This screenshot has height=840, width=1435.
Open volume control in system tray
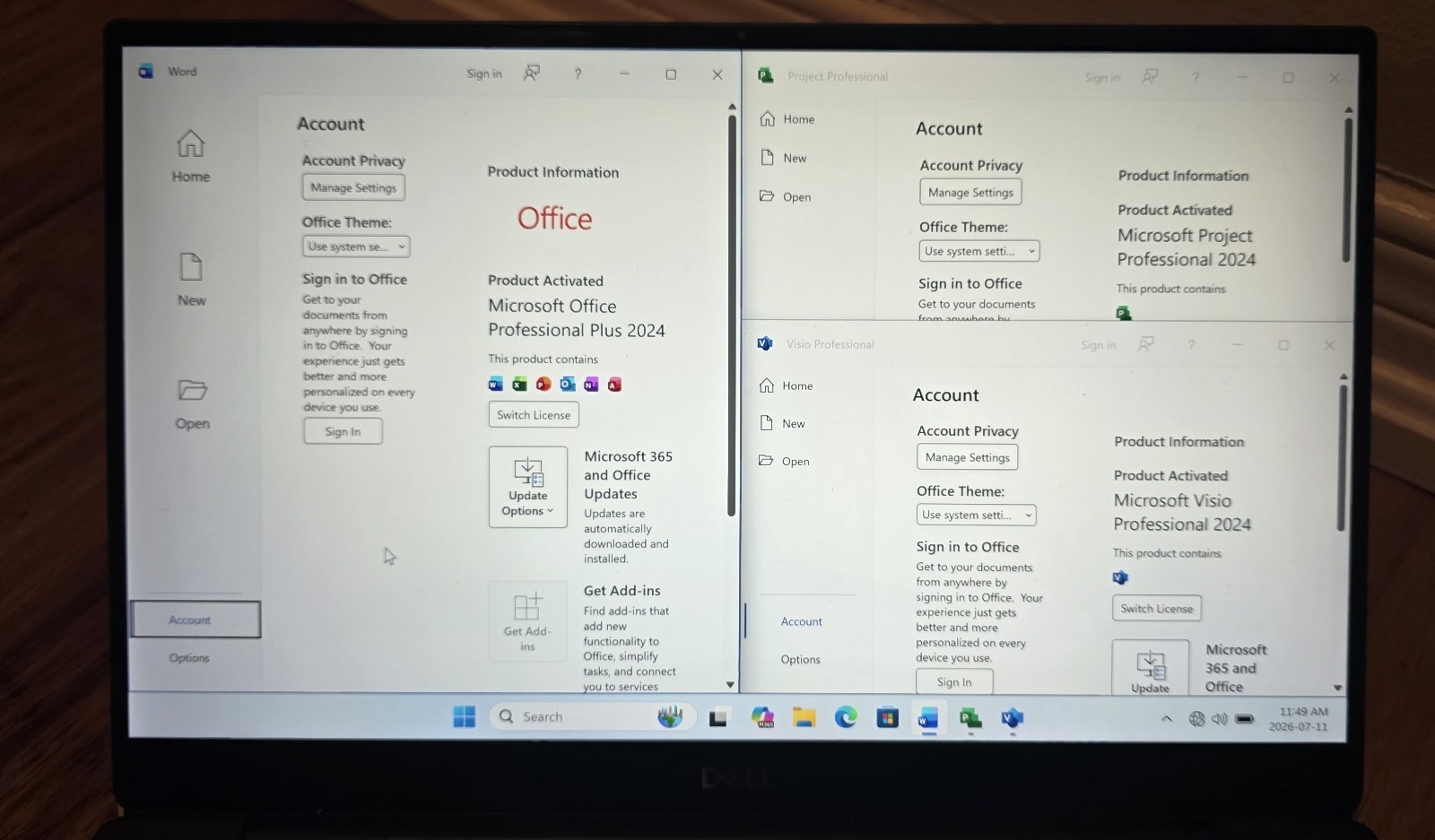click(1220, 719)
